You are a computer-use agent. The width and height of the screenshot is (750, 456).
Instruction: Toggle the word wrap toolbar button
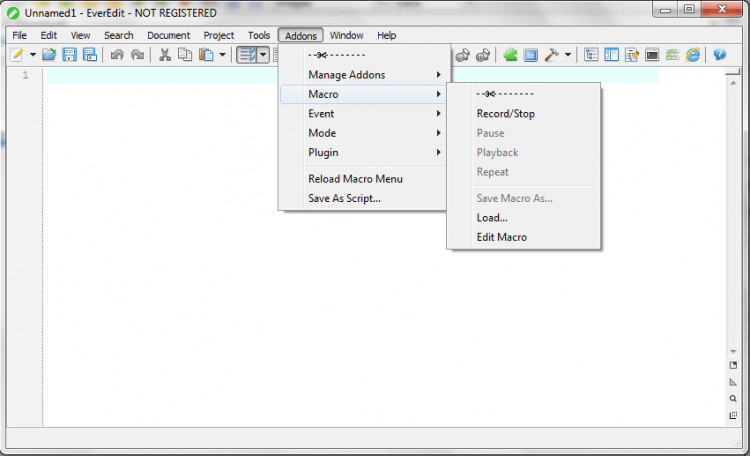pos(246,55)
